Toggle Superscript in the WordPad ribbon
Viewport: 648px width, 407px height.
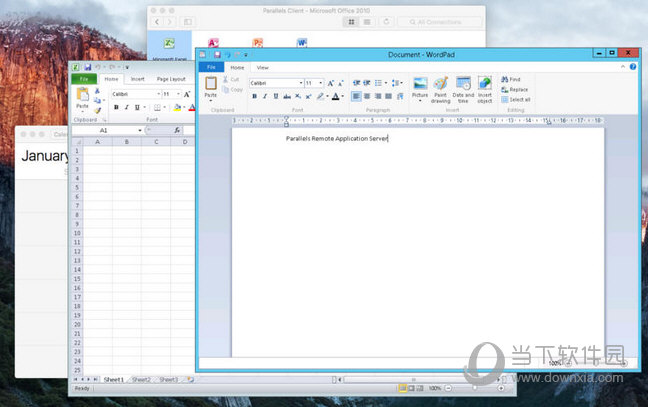(x=308, y=96)
